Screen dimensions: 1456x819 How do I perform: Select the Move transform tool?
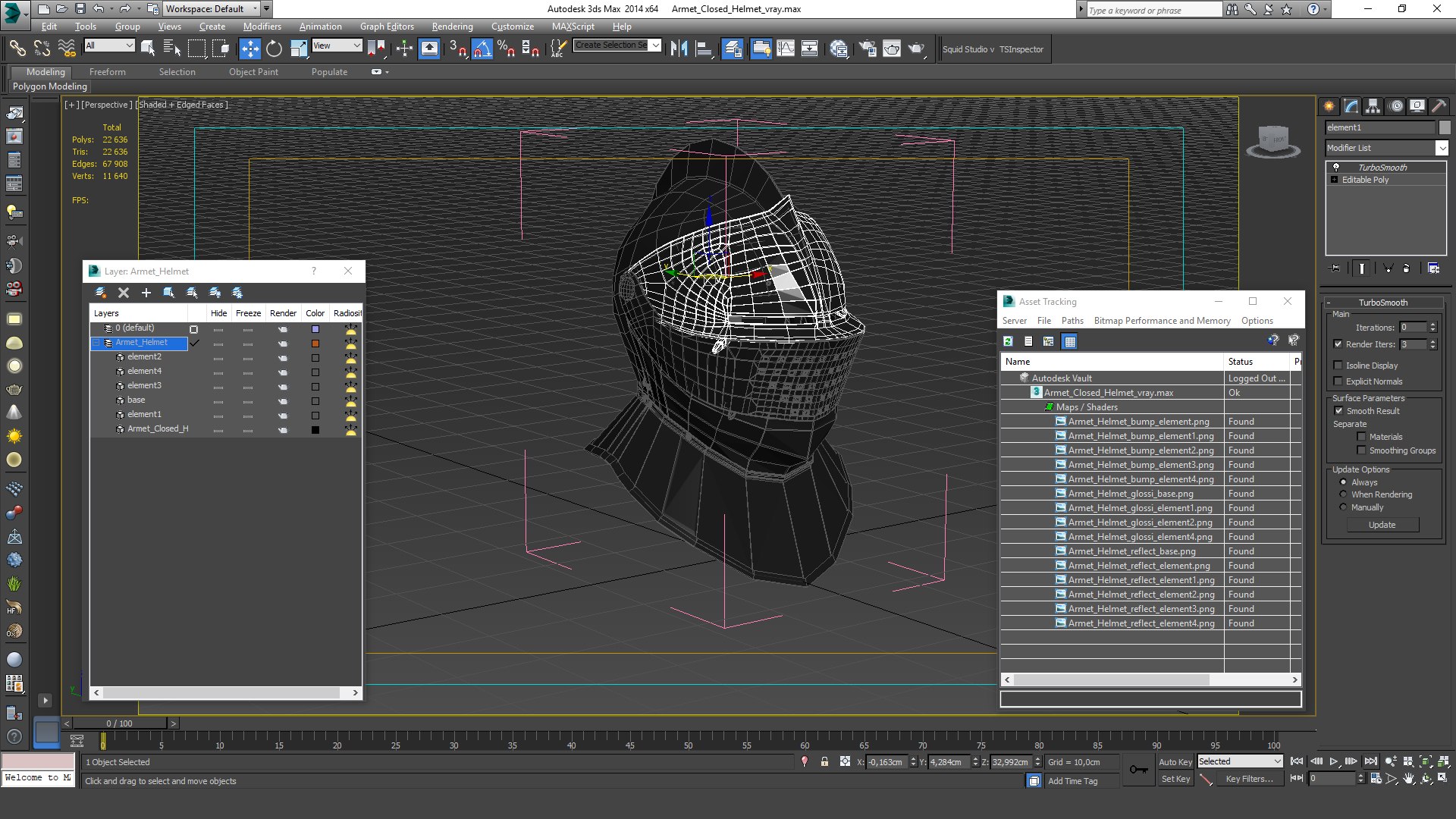point(249,49)
